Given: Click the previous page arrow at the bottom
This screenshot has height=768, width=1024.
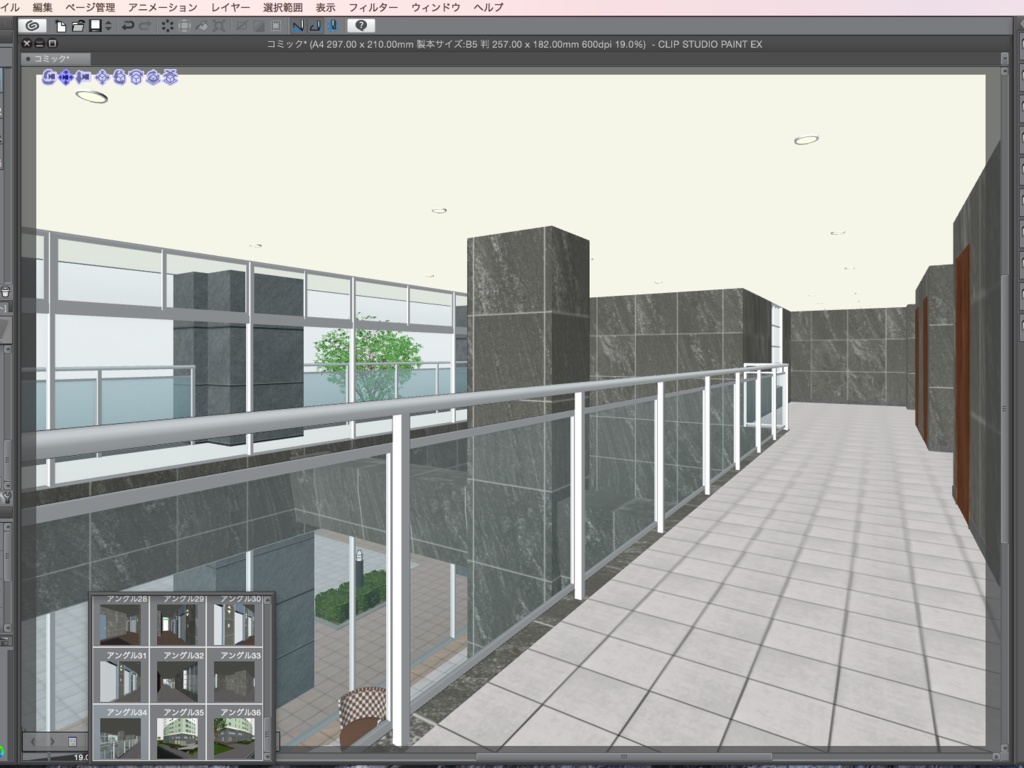Looking at the screenshot, I should click(33, 741).
